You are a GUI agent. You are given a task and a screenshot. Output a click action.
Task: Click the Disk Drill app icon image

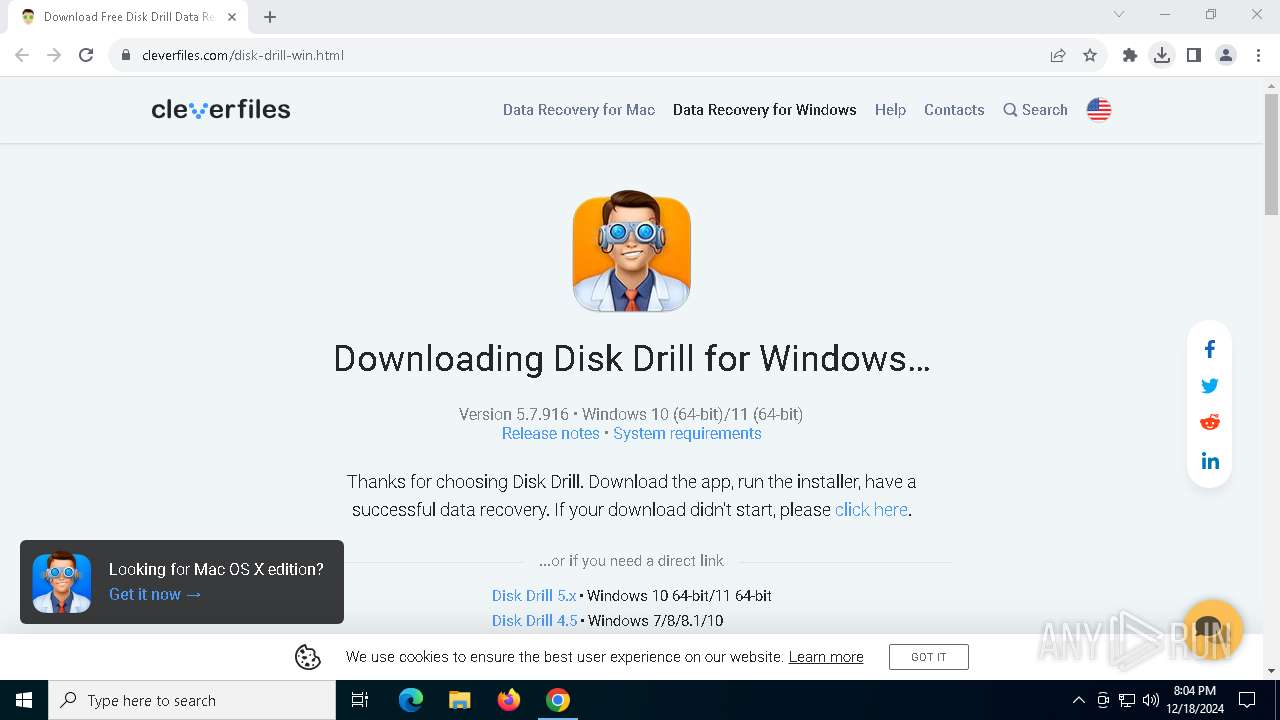tap(632, 252)
